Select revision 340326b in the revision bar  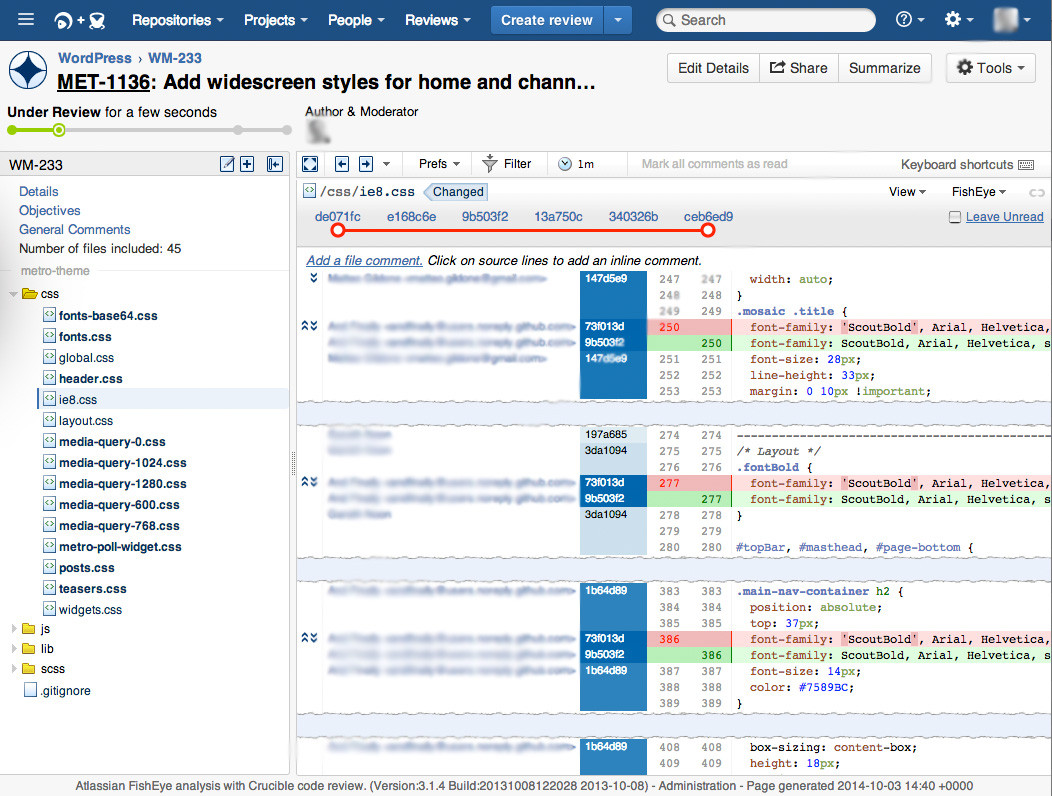pos(633,217)
